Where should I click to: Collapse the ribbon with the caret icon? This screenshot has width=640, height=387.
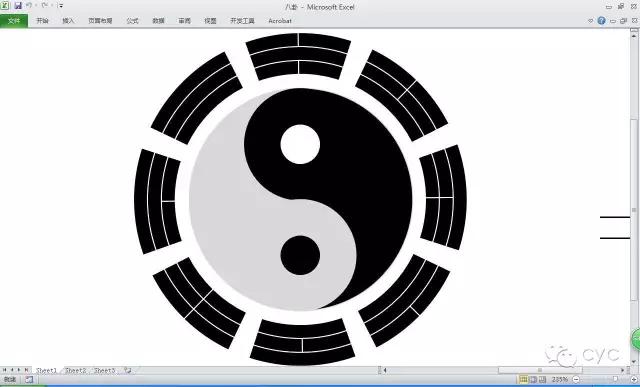[590, 20]
